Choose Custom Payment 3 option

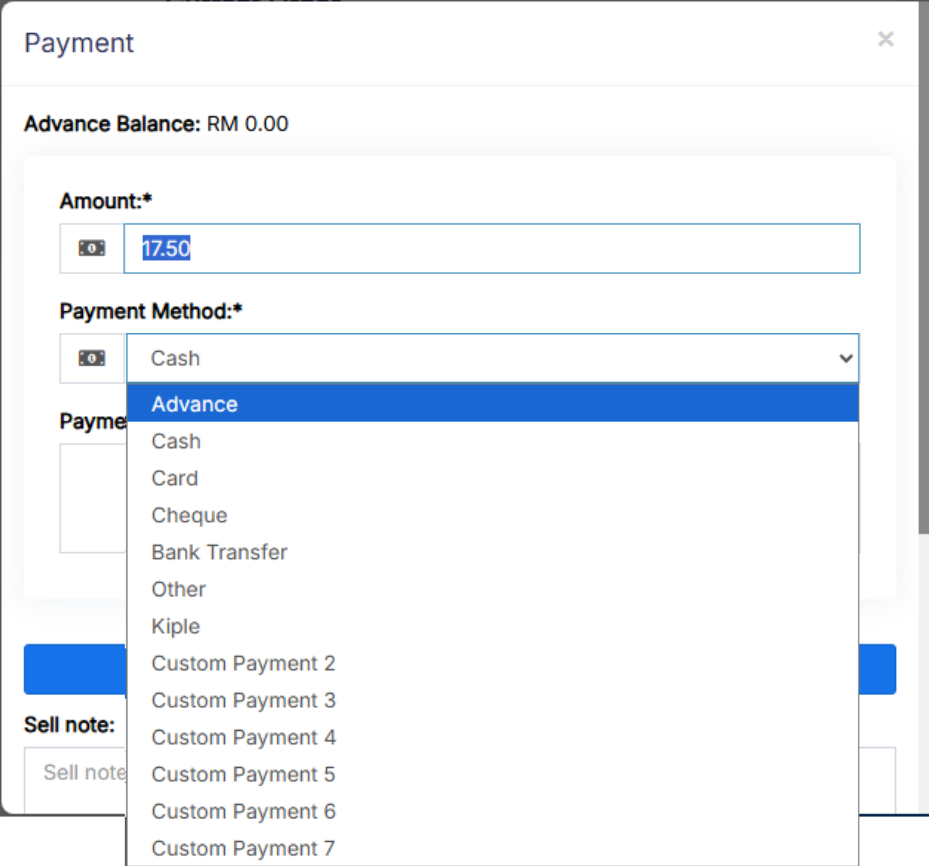click(x=243, y=700)
